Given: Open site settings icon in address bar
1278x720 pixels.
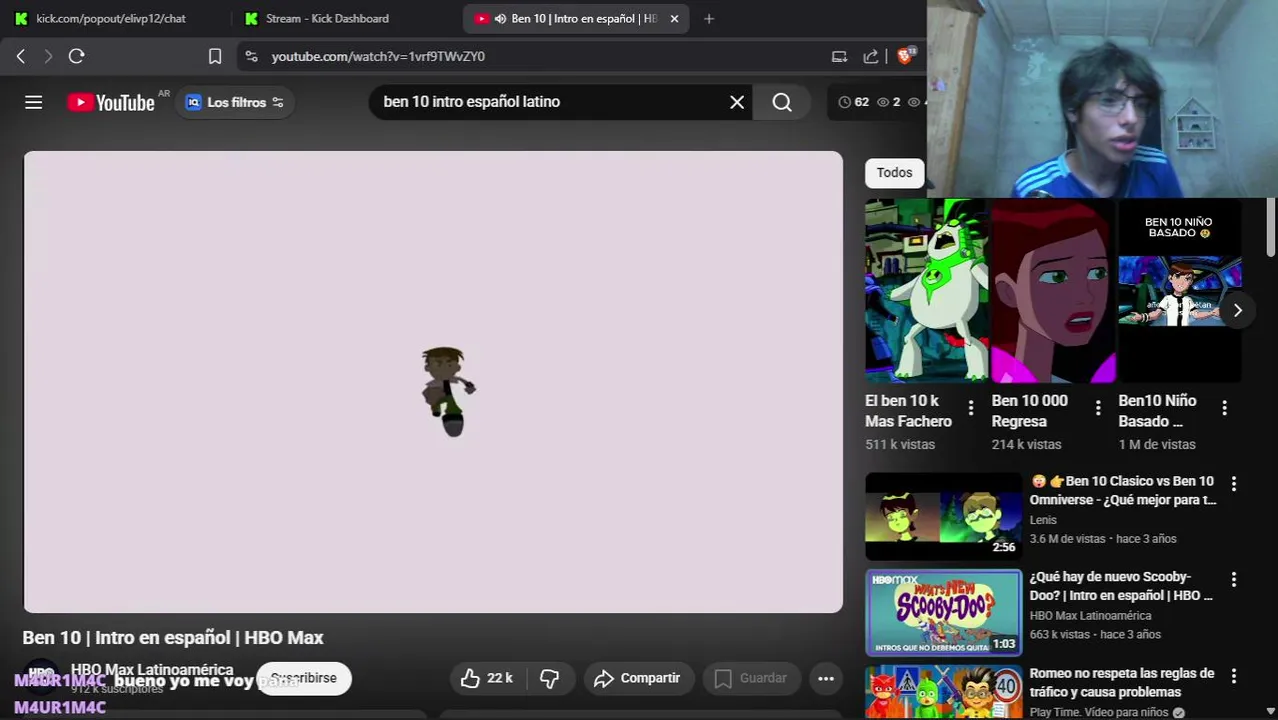Looking at the screenshot, I should [x=251, y=56].
